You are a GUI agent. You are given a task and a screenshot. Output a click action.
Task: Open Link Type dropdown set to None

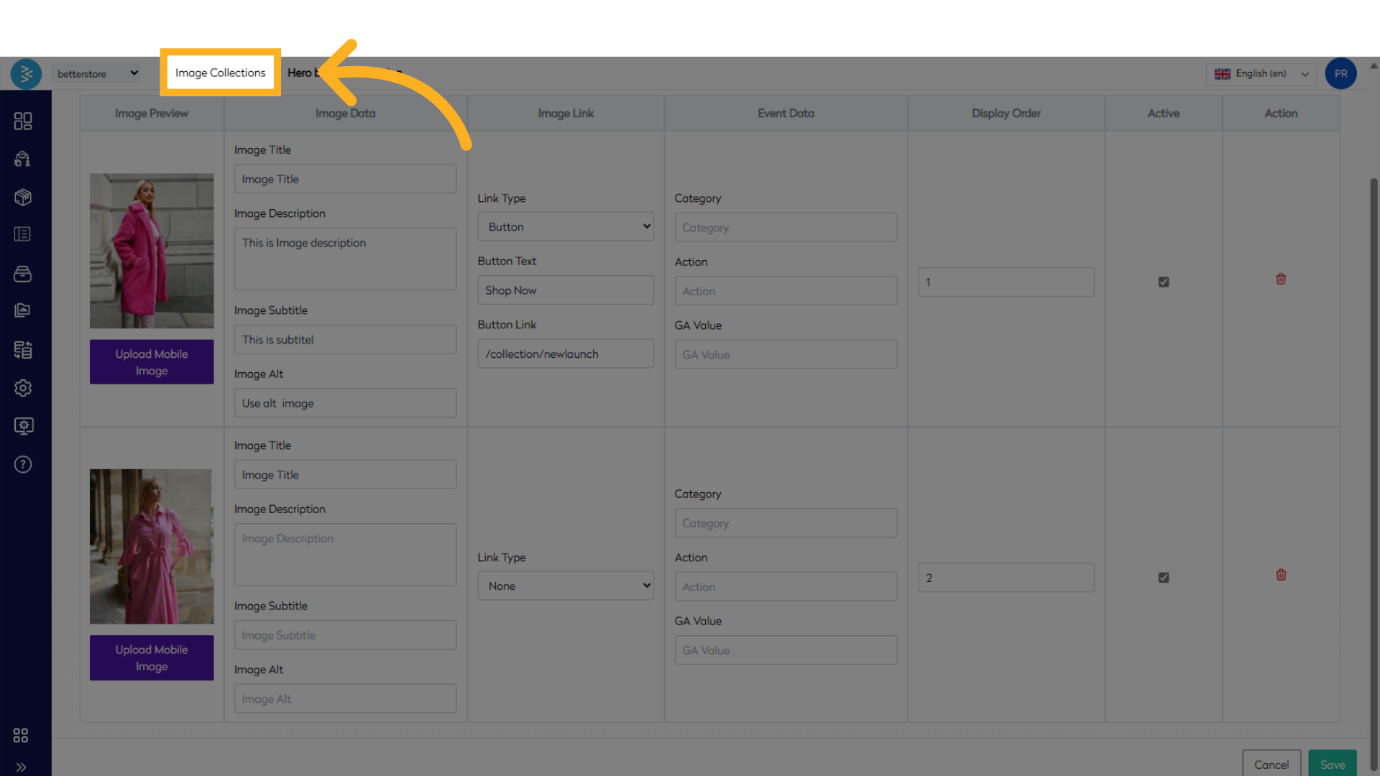coord(565,586)
